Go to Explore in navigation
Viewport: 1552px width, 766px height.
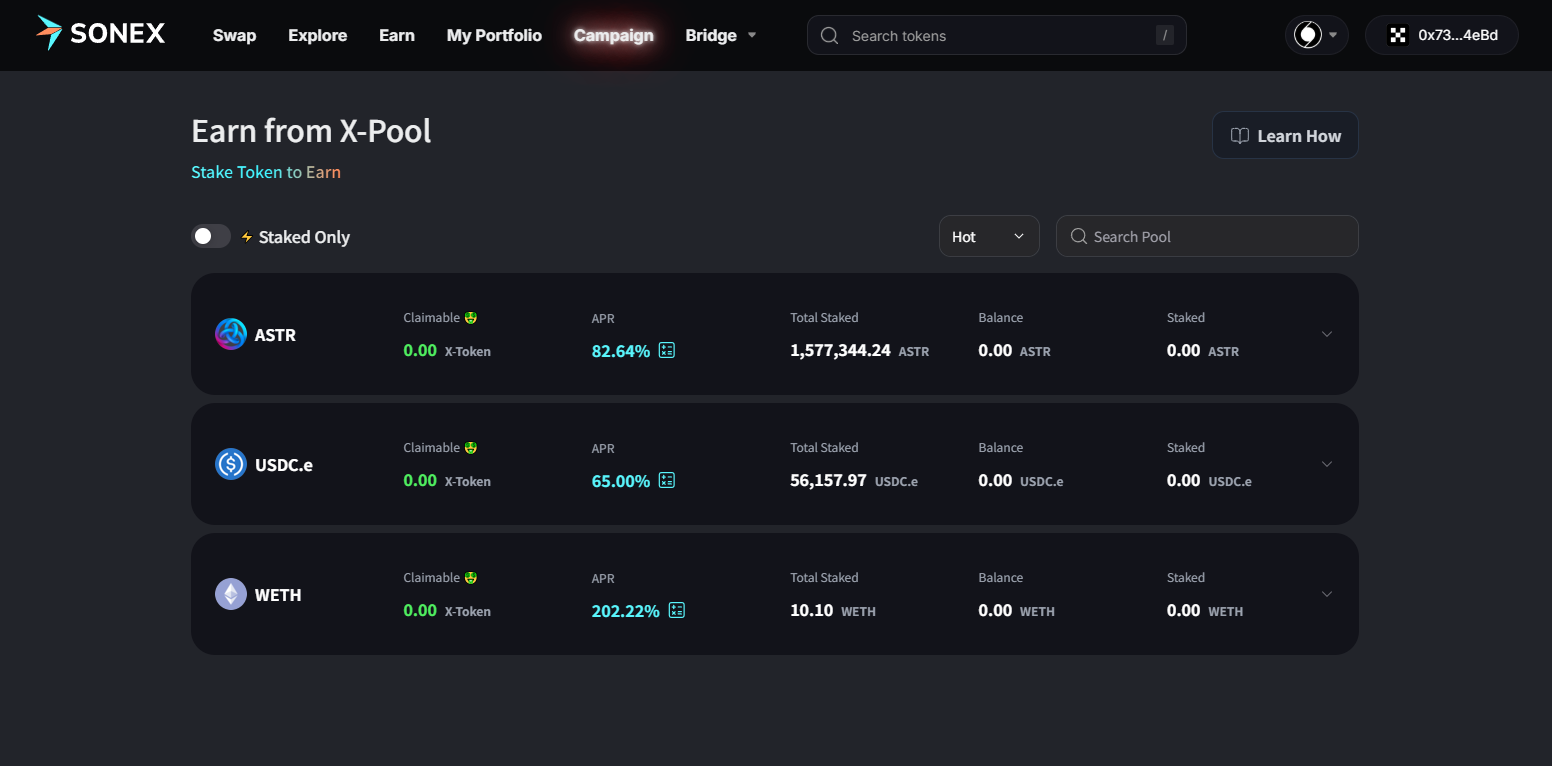tap(318, 35)
